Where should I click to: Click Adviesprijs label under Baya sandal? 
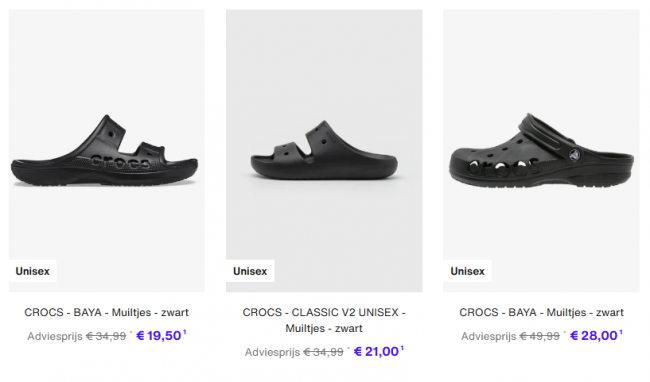pos(55,336)
